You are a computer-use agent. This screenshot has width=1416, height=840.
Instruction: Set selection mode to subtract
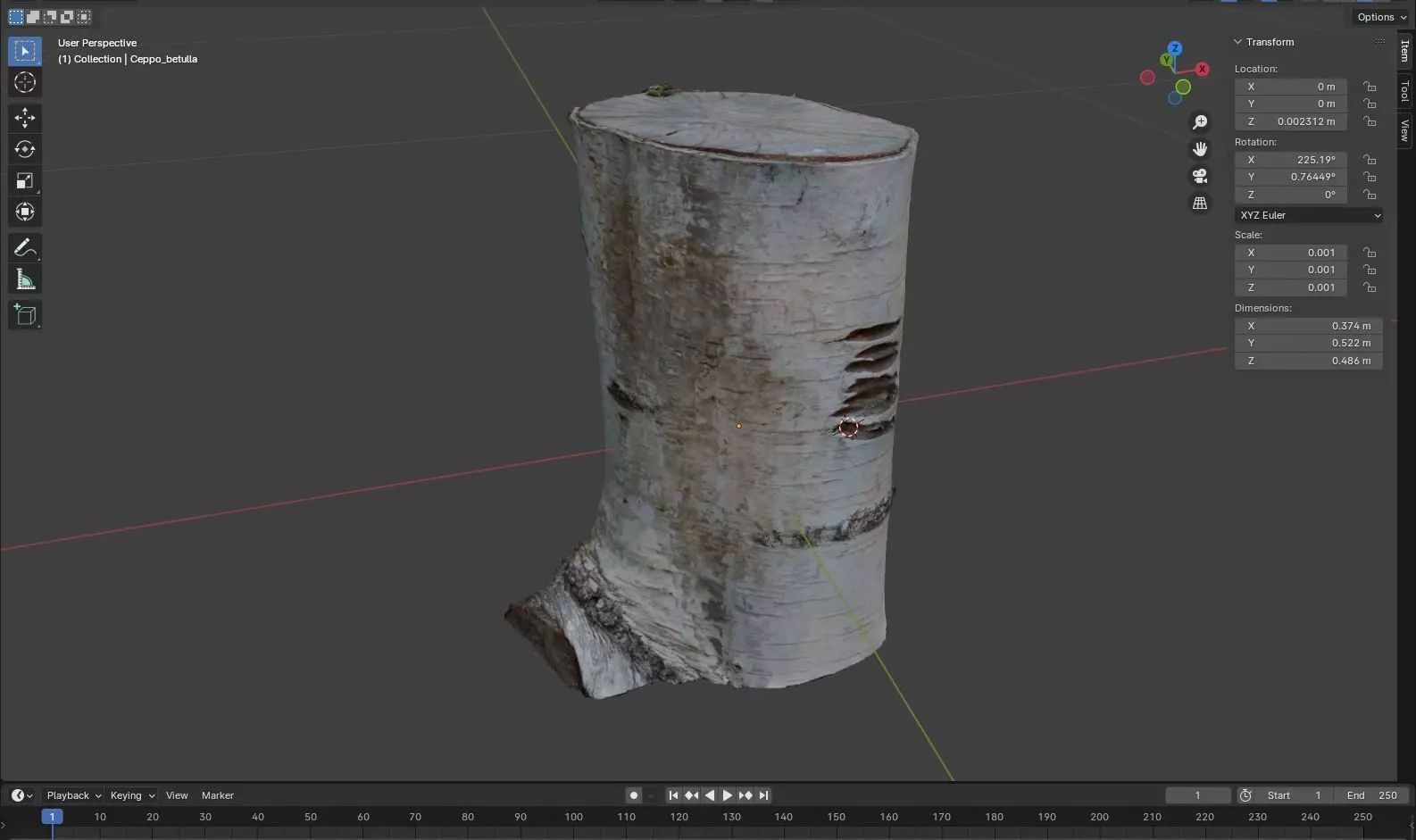pyautogui.click(x=50, y=17)
